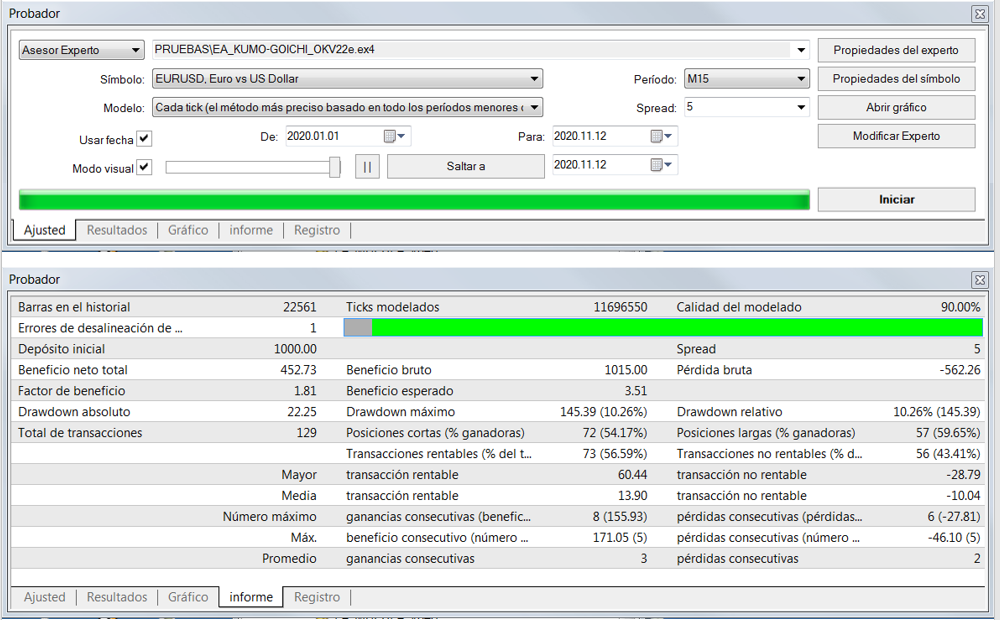Pause the visual test with the pause button
The width and height of the screenshot is (1000, 620).
[x=367, y=166]
